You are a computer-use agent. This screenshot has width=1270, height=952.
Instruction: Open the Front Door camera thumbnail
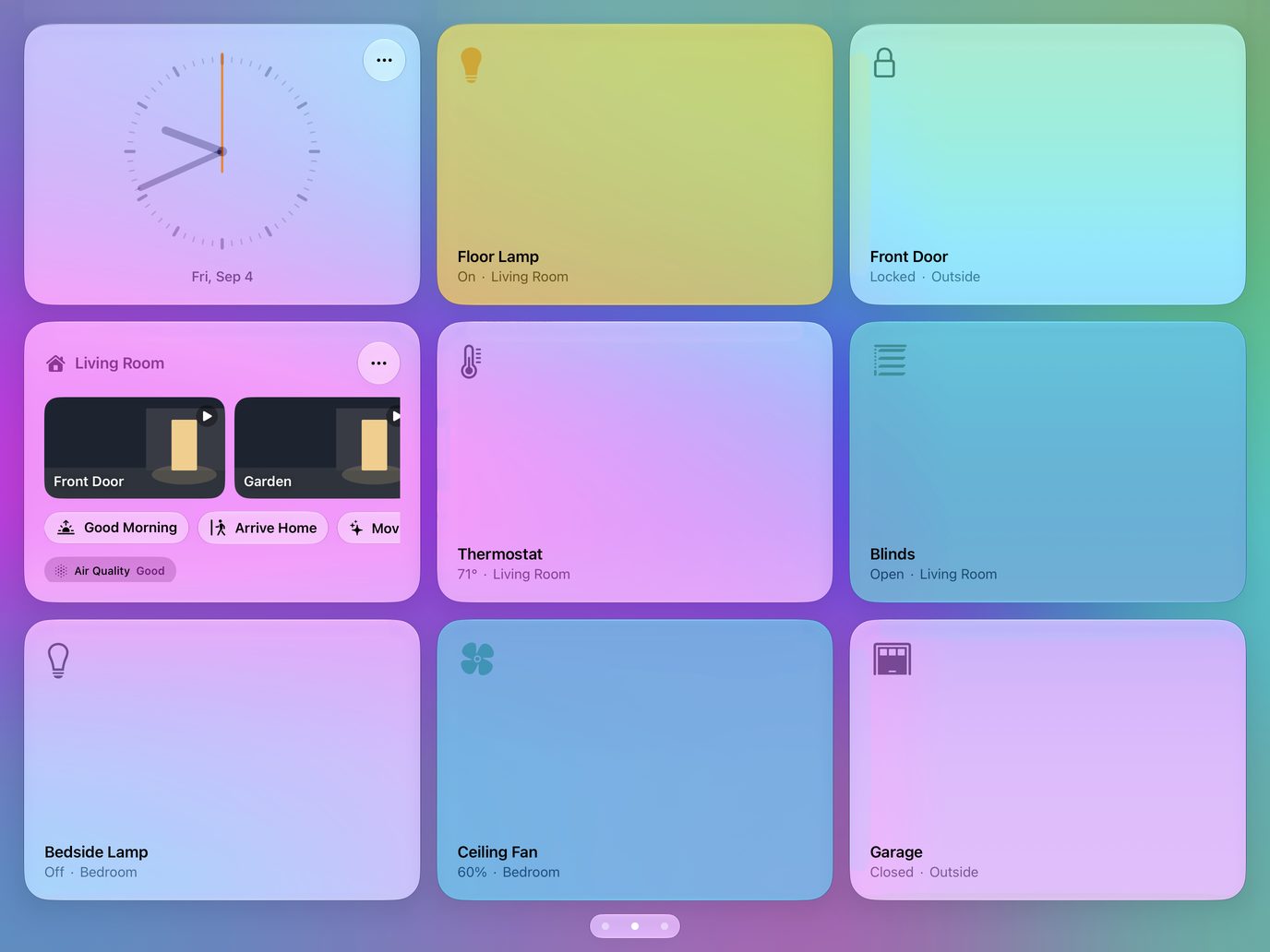(135, 448)
